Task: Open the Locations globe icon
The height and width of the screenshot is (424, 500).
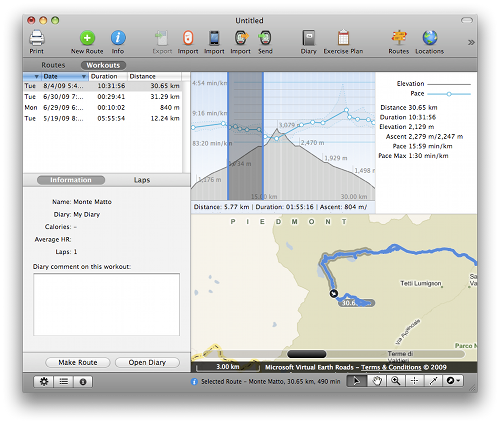Action: pyautogui.click(x=430, y=38)
